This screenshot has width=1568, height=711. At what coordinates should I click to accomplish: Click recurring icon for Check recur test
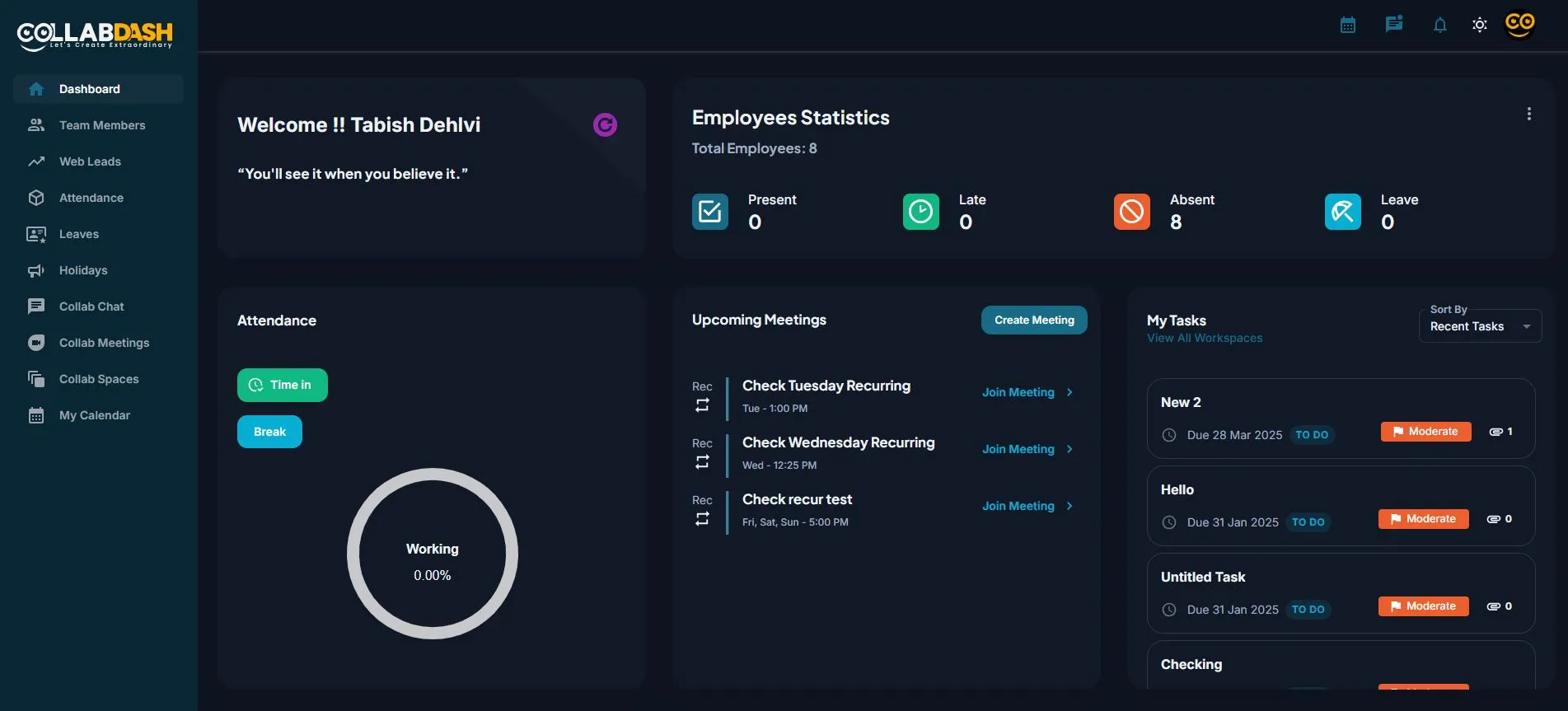click(x=702, y=519)
